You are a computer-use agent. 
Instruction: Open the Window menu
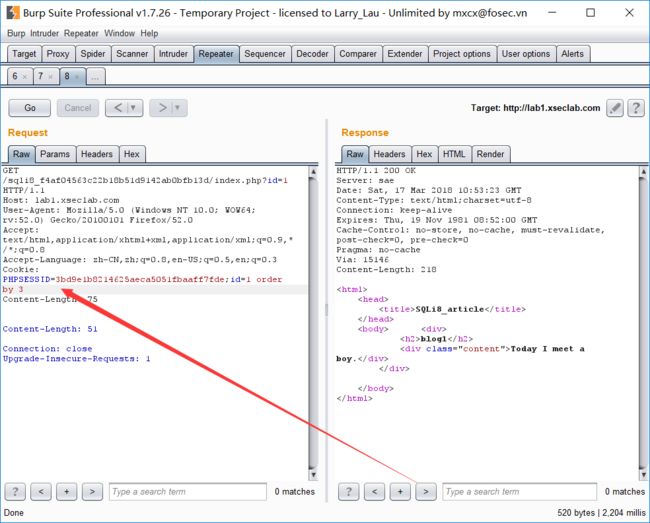point(119,34)
